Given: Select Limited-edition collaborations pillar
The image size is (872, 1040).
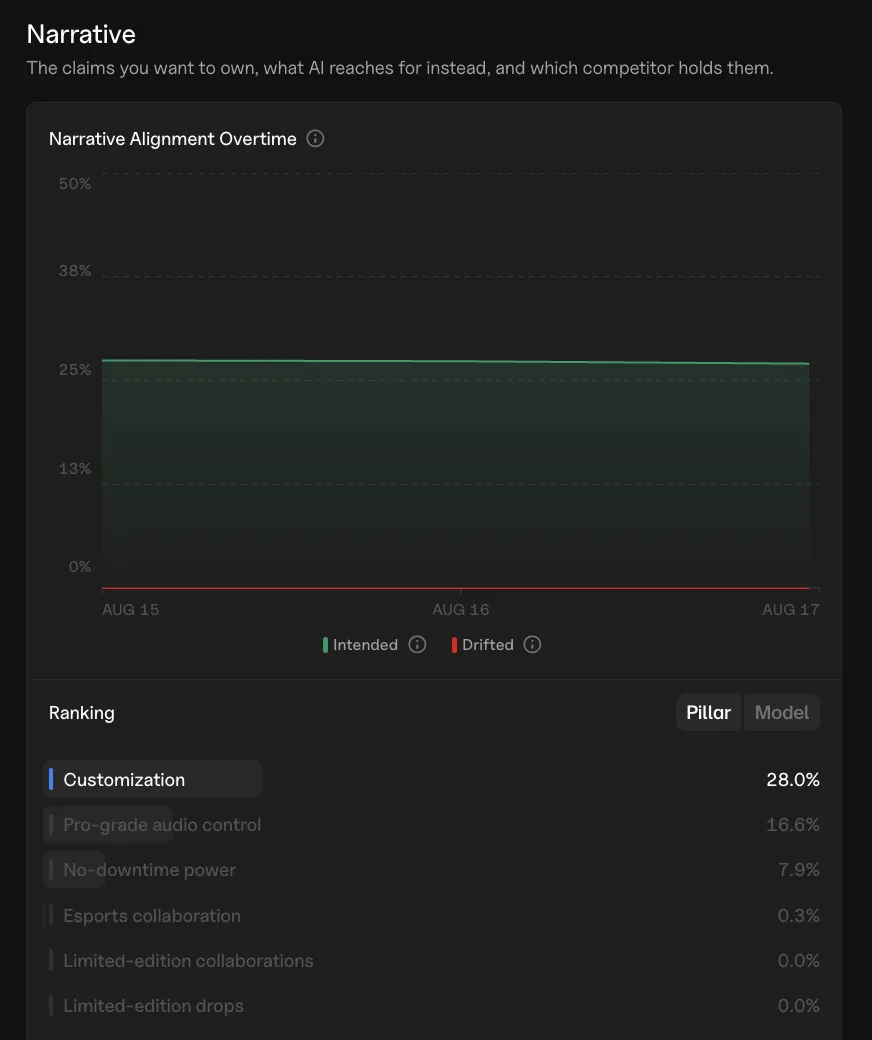Looking at the screenshot, I should 434,960.
